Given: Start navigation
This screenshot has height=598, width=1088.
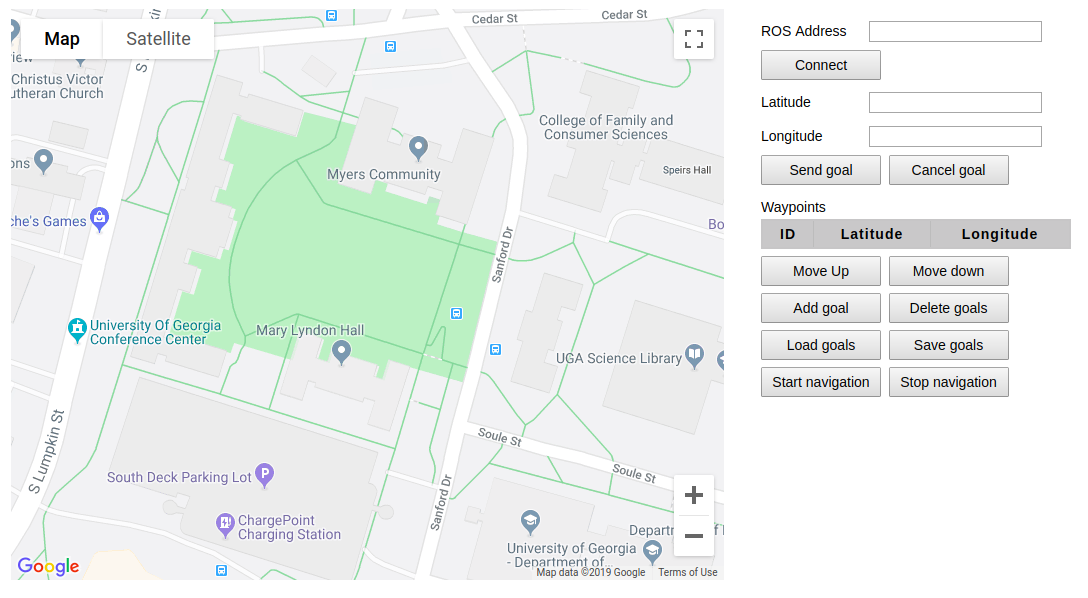Looking at the screenshot, I should (x=821, y=382).
